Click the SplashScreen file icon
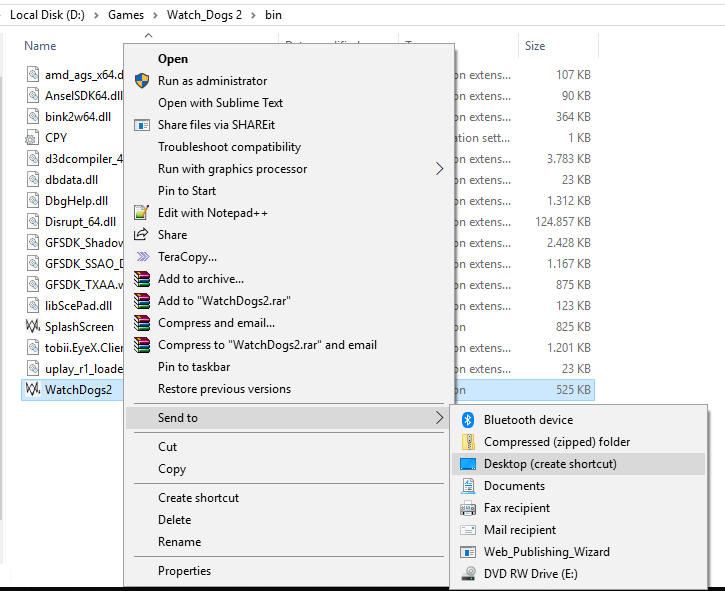The image size is (725, 591). pos(32,326)
